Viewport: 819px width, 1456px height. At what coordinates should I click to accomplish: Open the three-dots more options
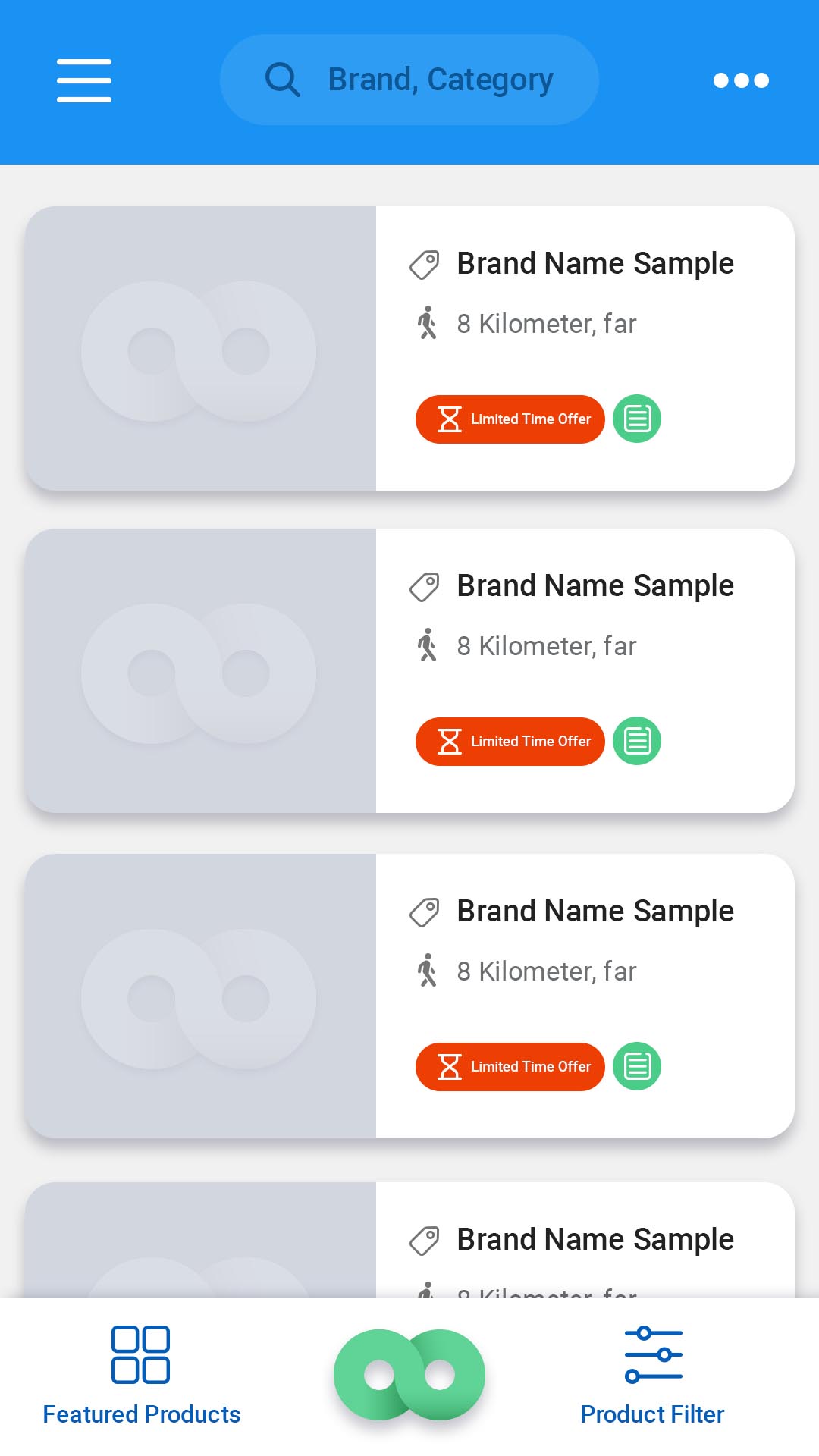pos(741,80)
